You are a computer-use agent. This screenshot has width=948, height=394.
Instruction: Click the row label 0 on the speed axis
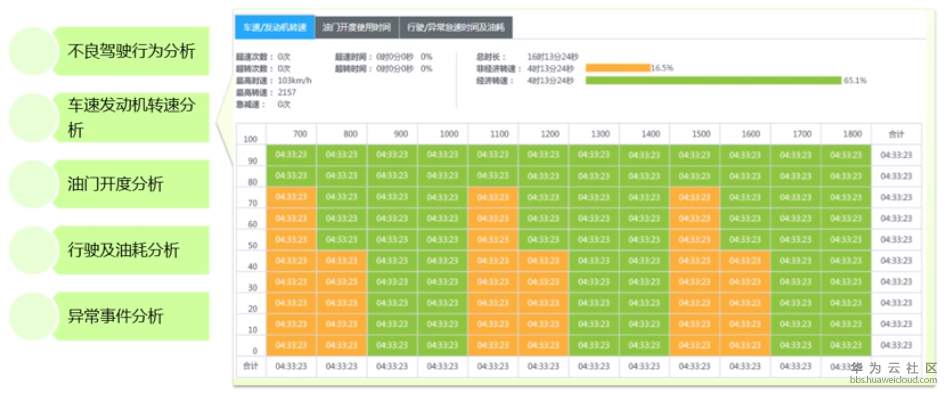[255, 351]
